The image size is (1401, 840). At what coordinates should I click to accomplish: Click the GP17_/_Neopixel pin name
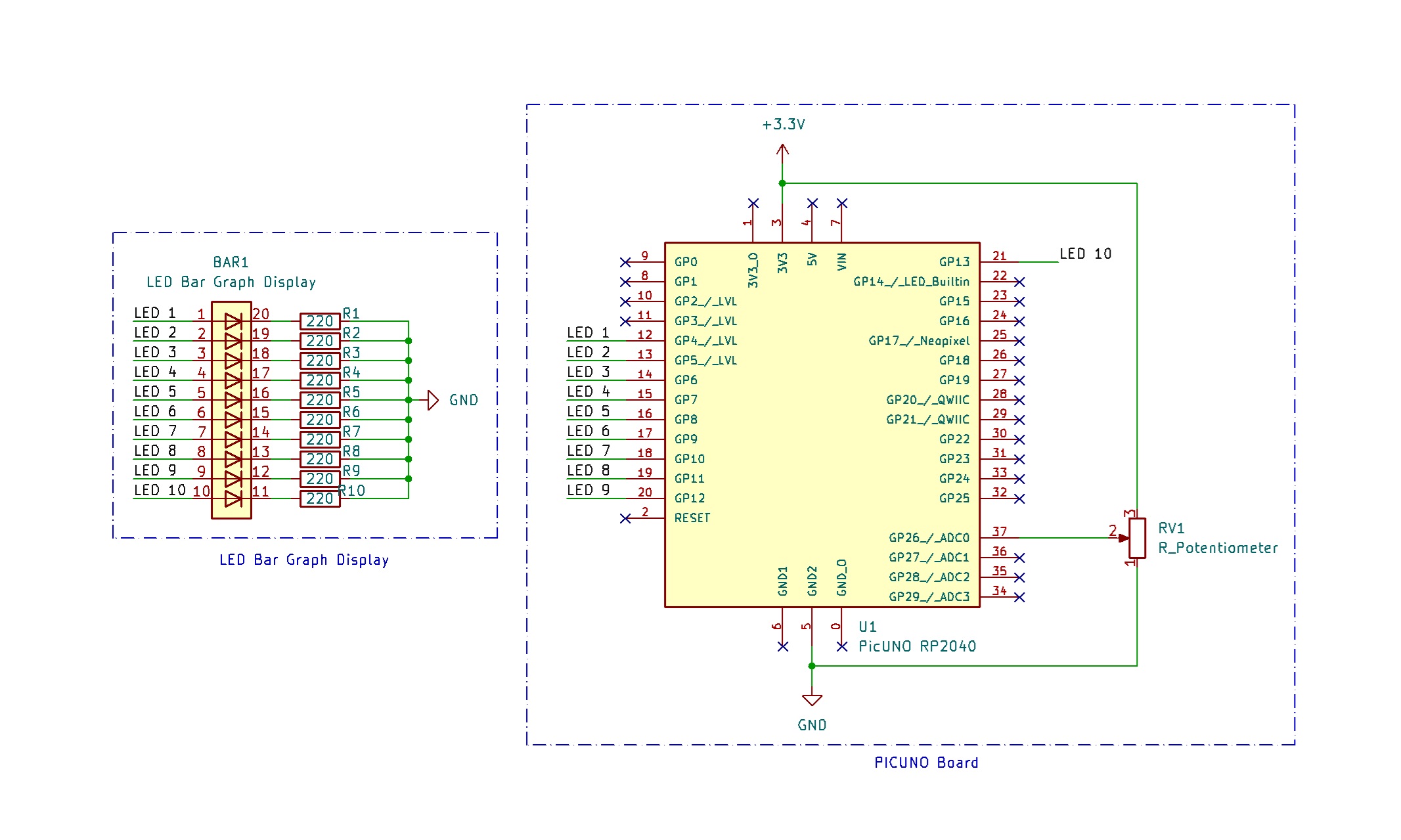pyautogui.click(x=920, y=341)
